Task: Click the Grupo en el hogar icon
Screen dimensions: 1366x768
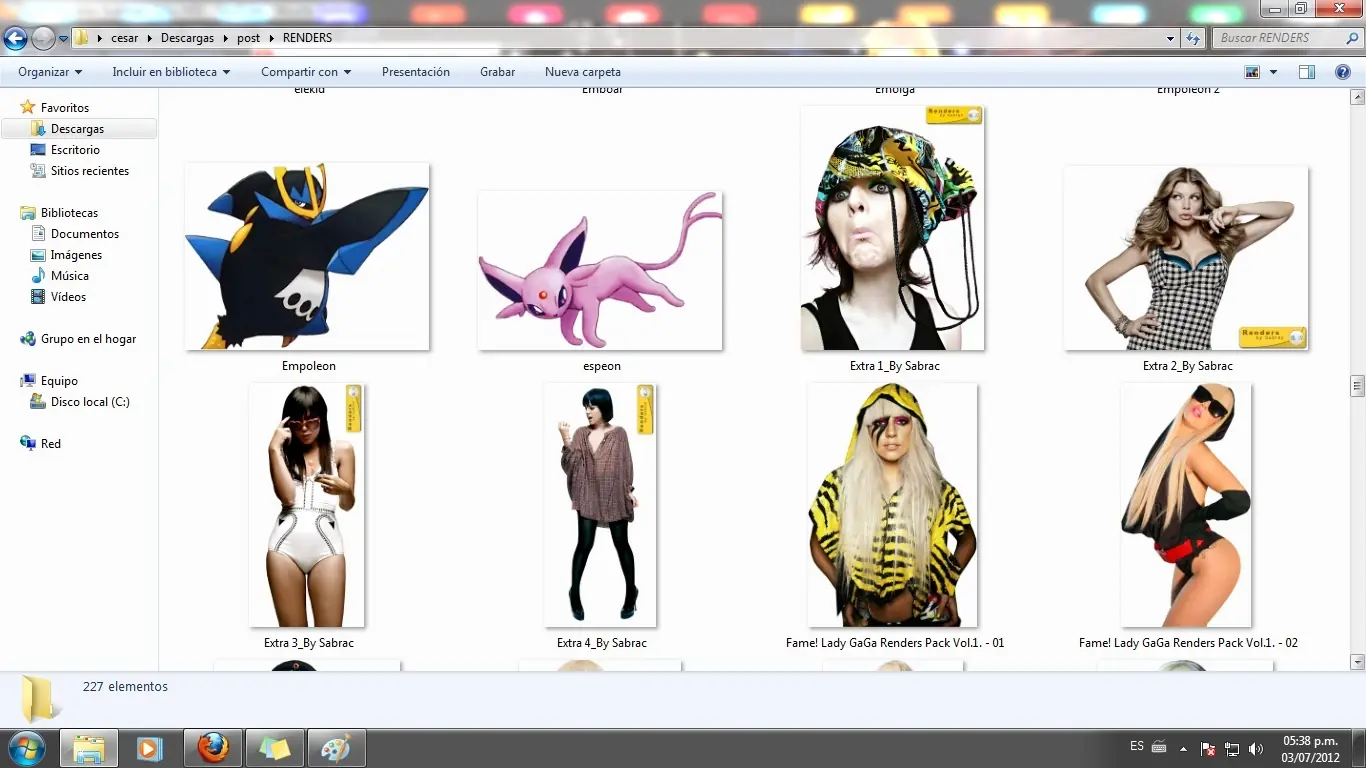Action: pos(28,339)
